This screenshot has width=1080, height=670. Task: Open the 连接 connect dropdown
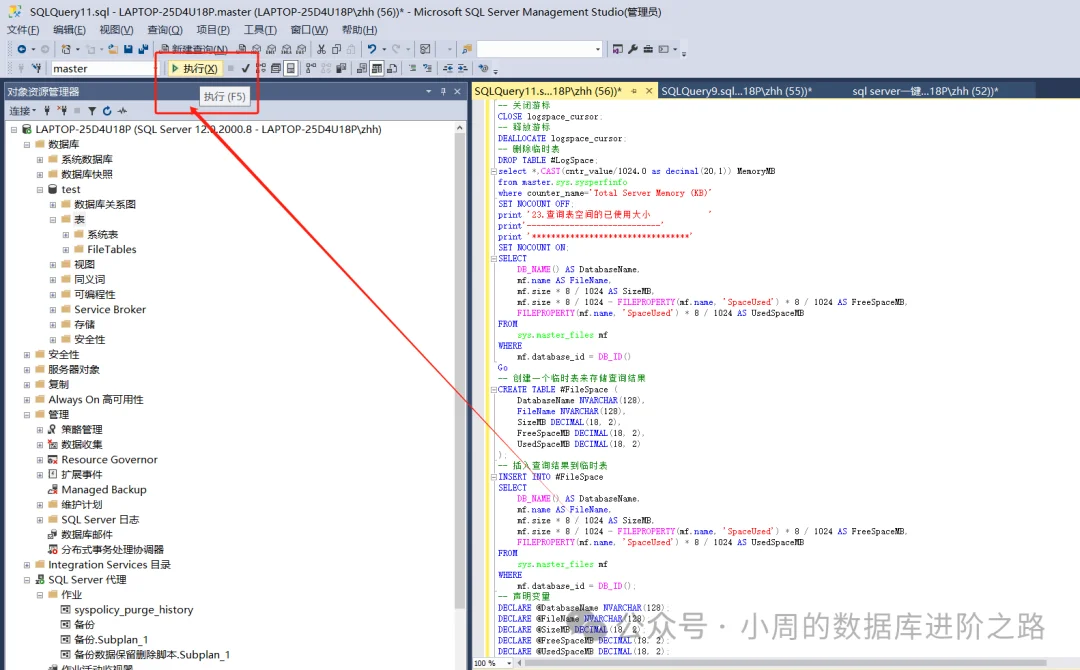point(23,111)
